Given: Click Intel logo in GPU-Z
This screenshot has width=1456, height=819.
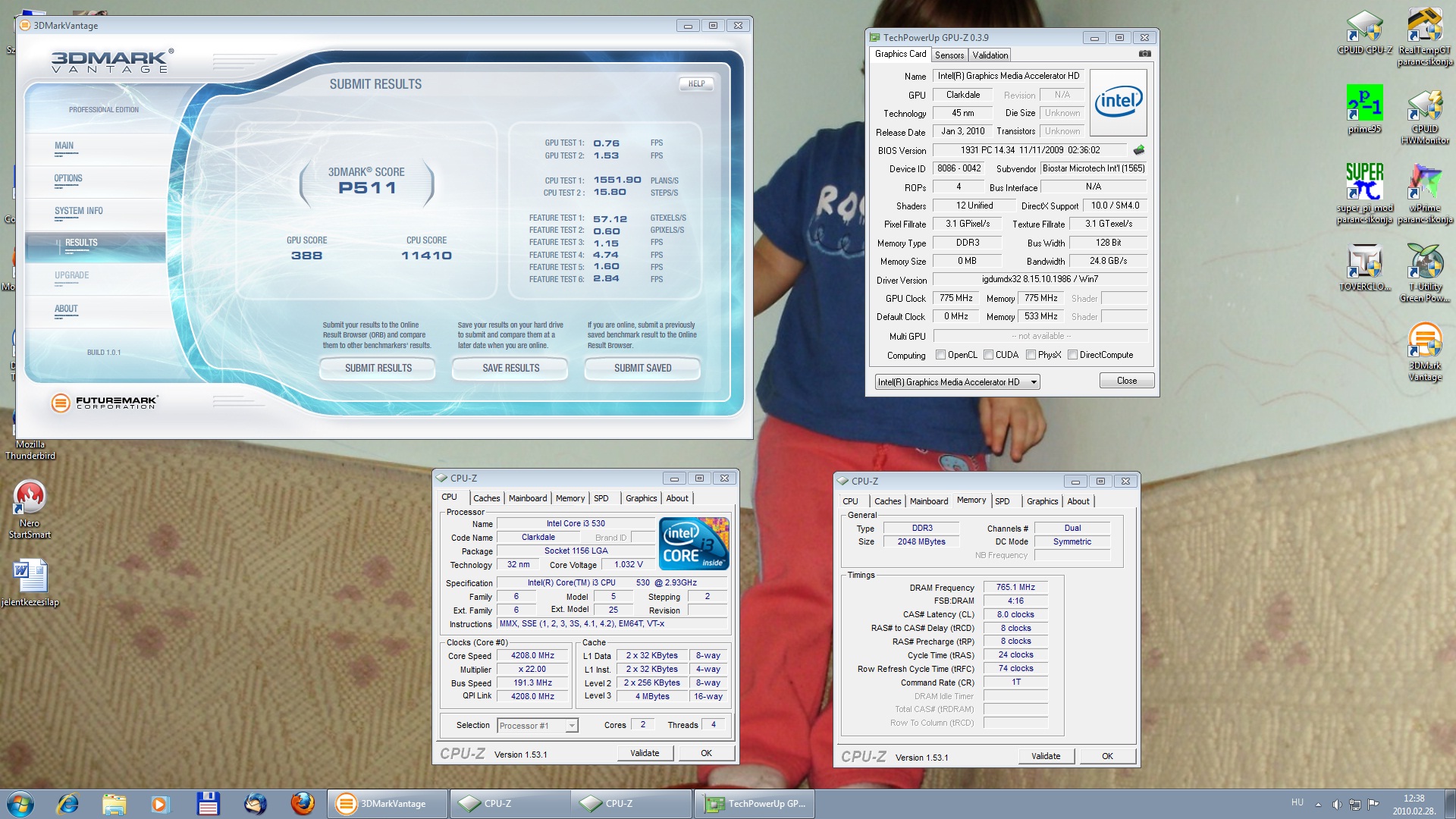Looking at the screenshot, I should (x=1119, y=102).
